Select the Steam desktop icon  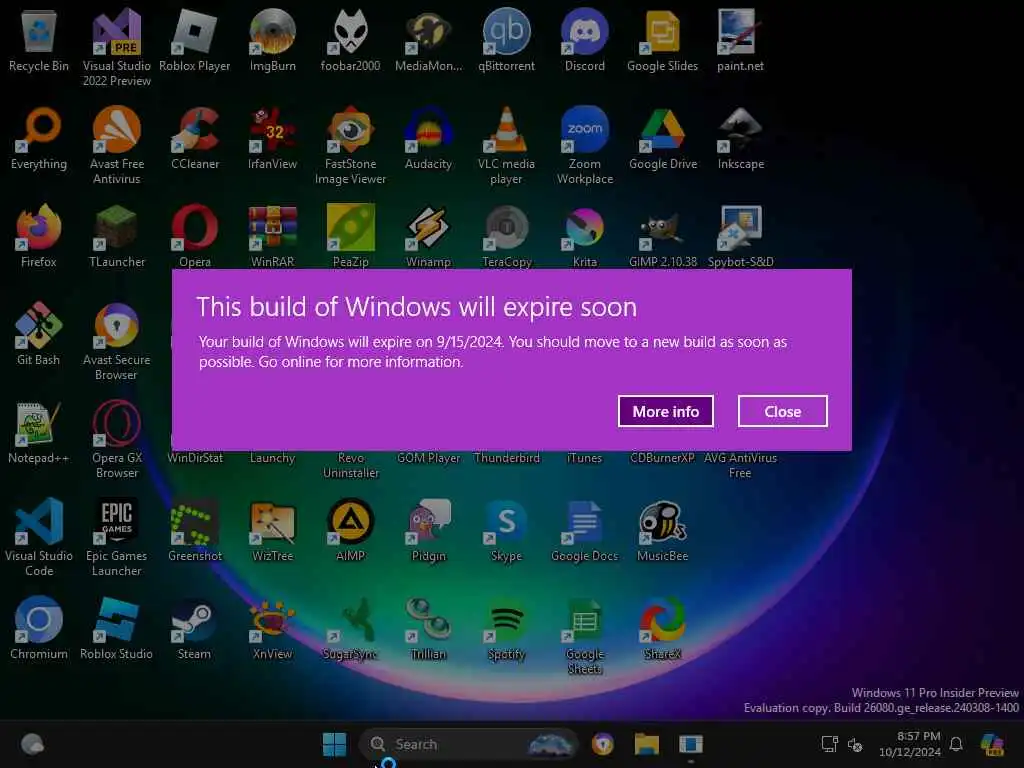195,628
